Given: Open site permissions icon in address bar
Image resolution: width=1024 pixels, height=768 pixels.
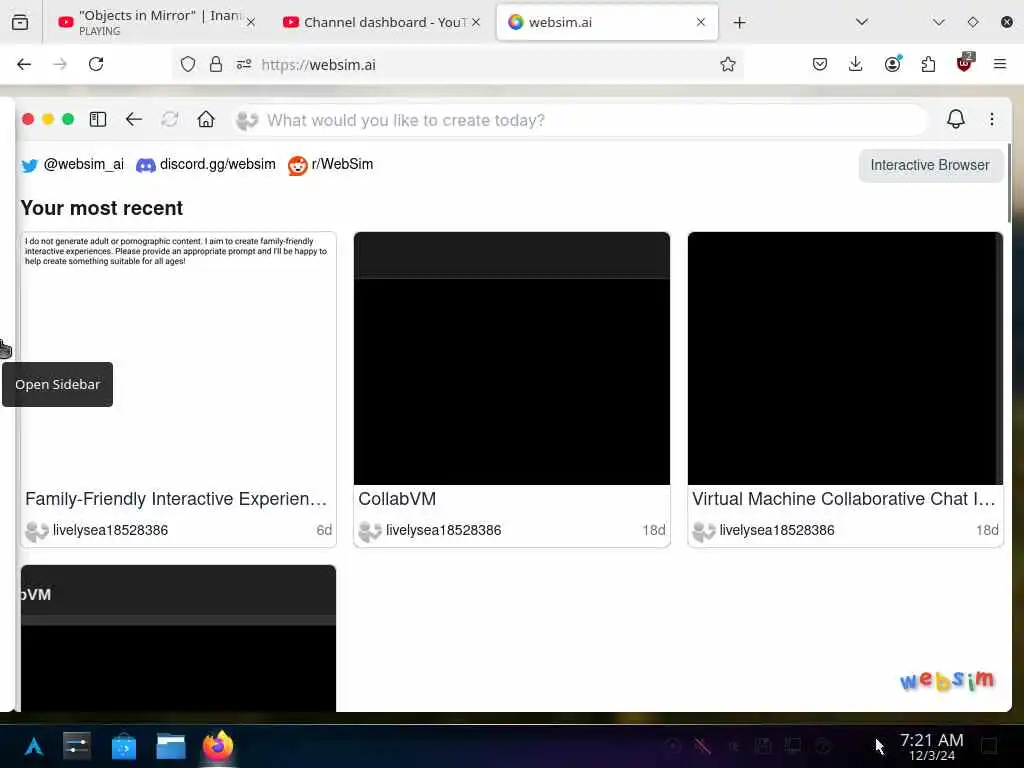Looking at the screenshot, I should (244, 64).
